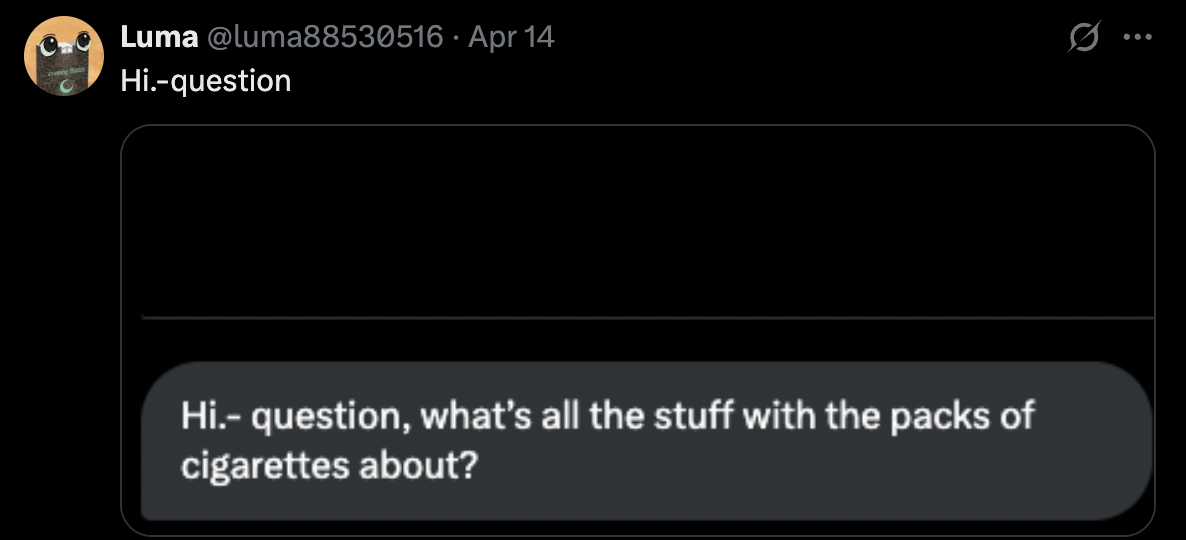1186x540 pixels.
Task: Click empty space right of Apr 14
Action: [800, 37]
